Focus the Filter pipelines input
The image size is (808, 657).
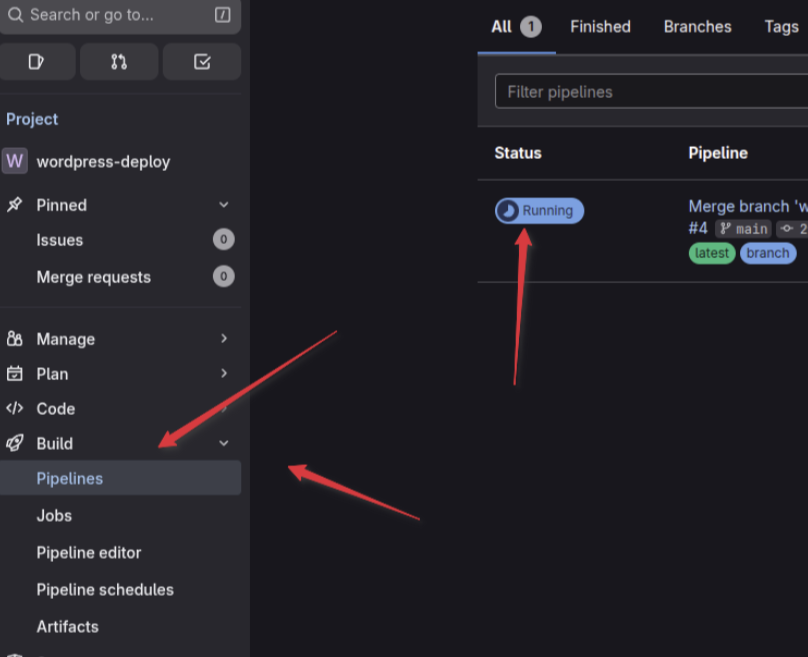651,92
